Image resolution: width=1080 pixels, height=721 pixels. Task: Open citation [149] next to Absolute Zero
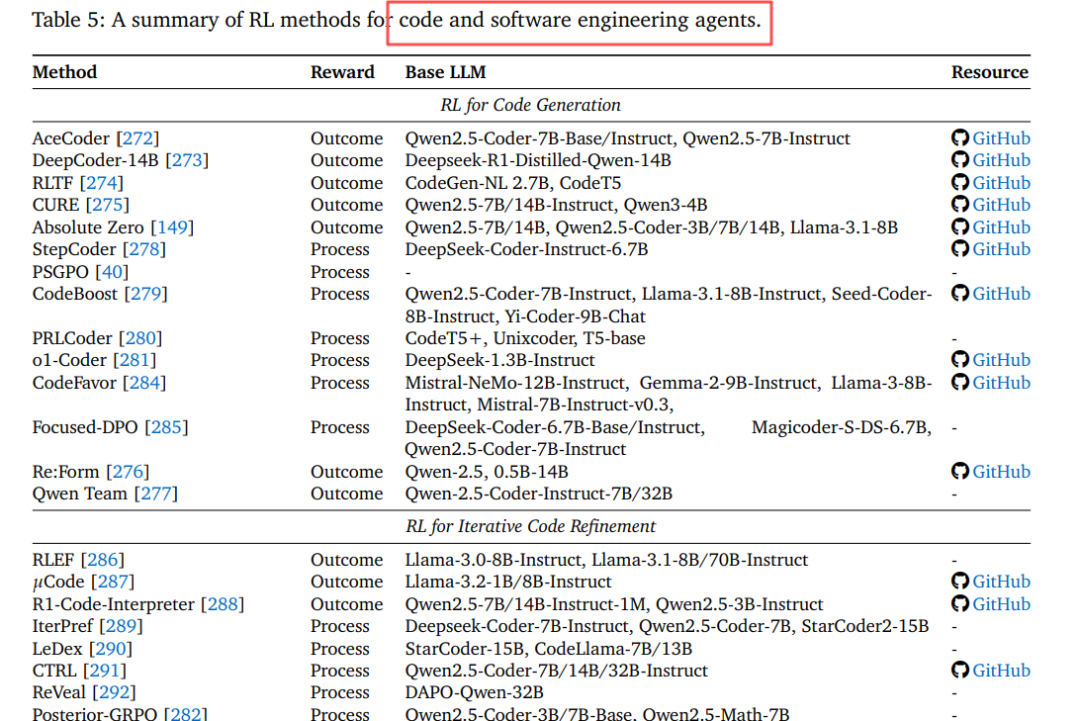[172, 228]
